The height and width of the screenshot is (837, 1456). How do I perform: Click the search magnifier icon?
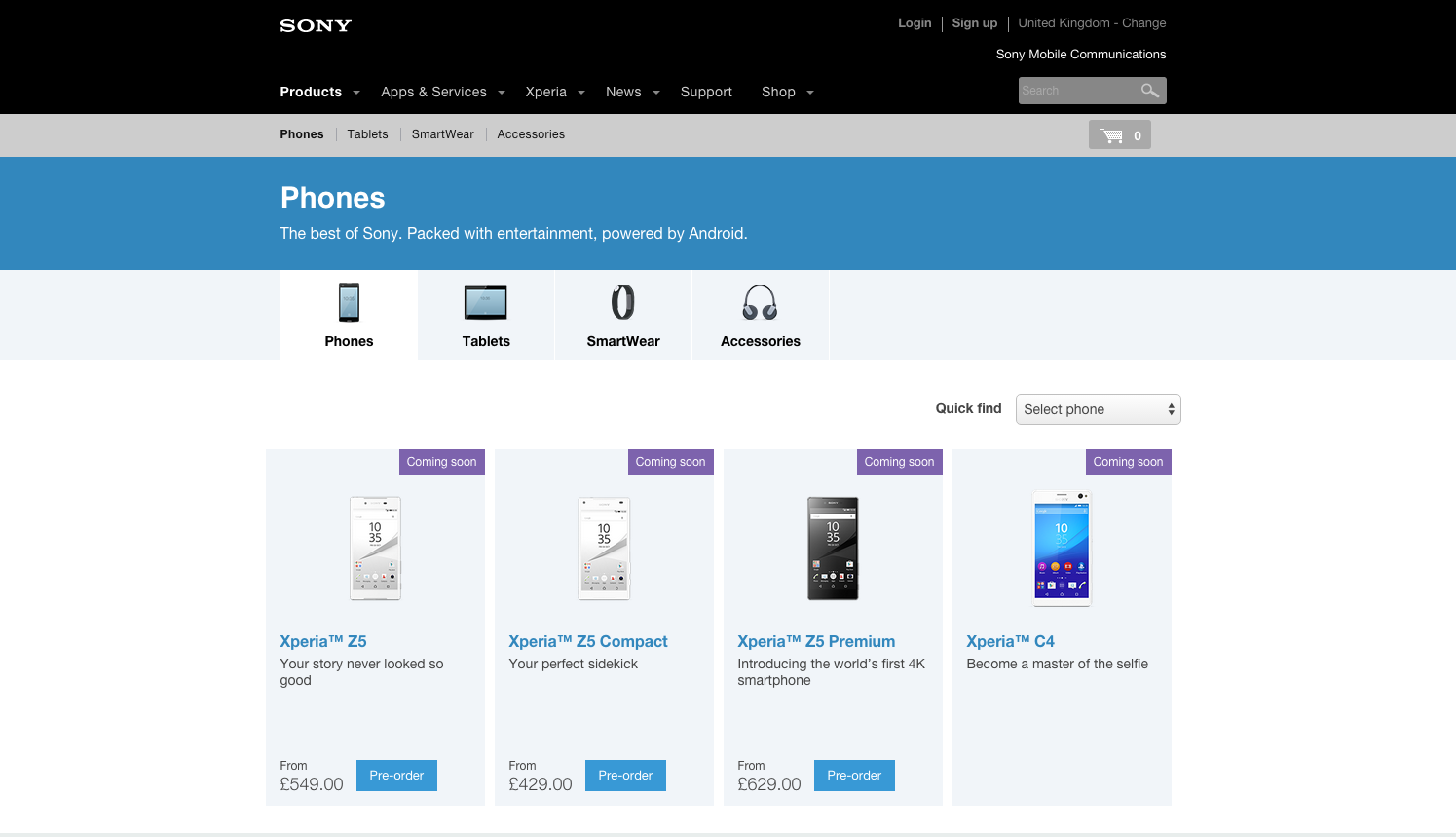point(1149,91)
